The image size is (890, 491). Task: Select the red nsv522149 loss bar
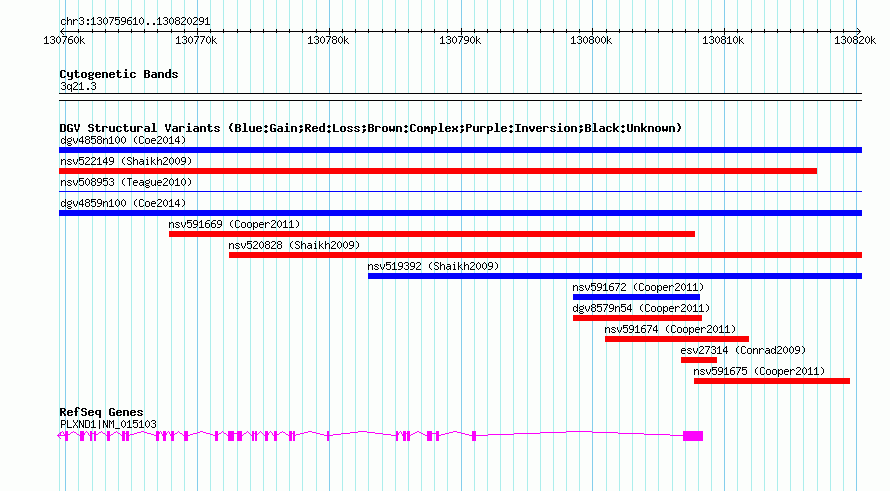[x=438, y=171]
